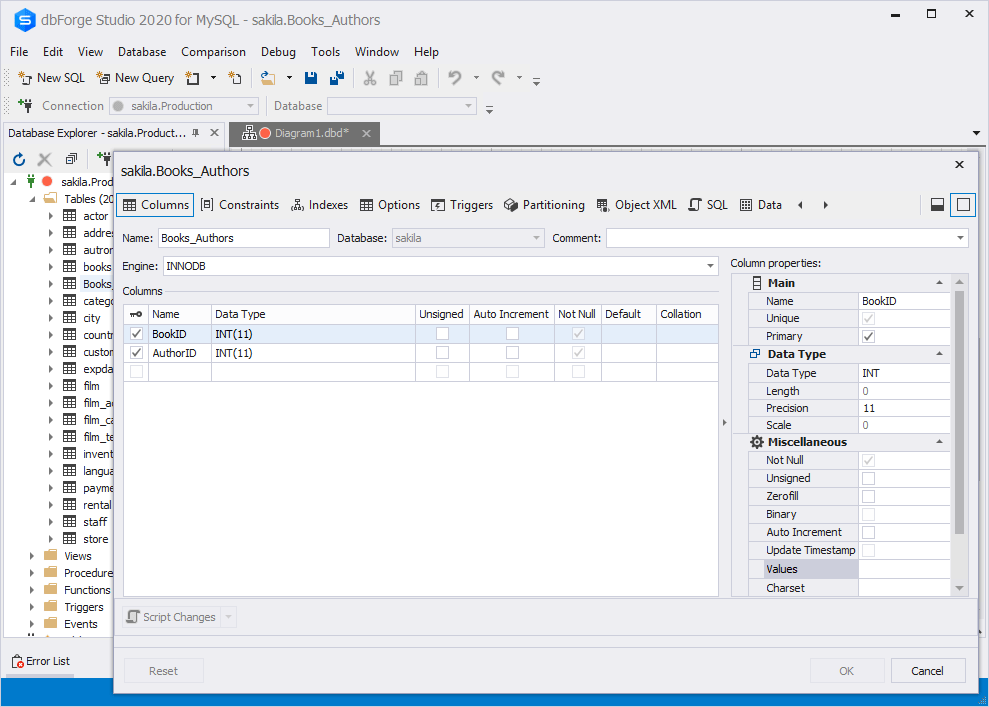Viewport: 989px width, 707px height.
Task: Click the Save All toolbar icon
Action: tap(337, 78)
